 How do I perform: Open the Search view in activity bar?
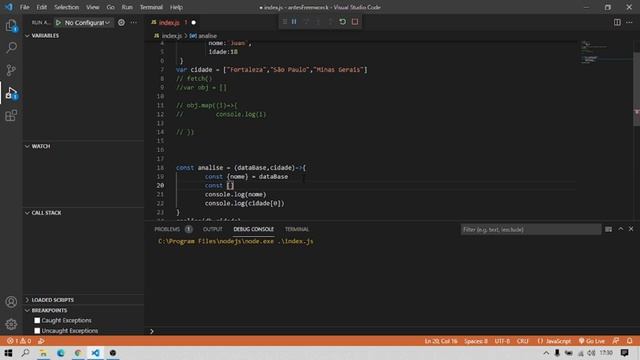point(11,47)
